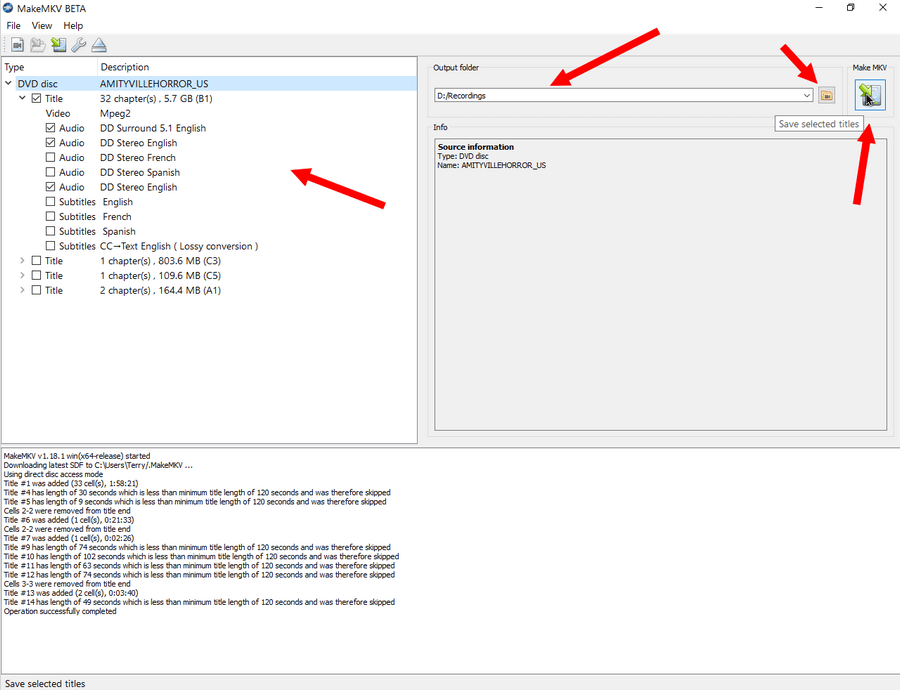
Task: Click the MakeMKV app icon in title bar
Action: pyautogui.click(x=8, y=8)
